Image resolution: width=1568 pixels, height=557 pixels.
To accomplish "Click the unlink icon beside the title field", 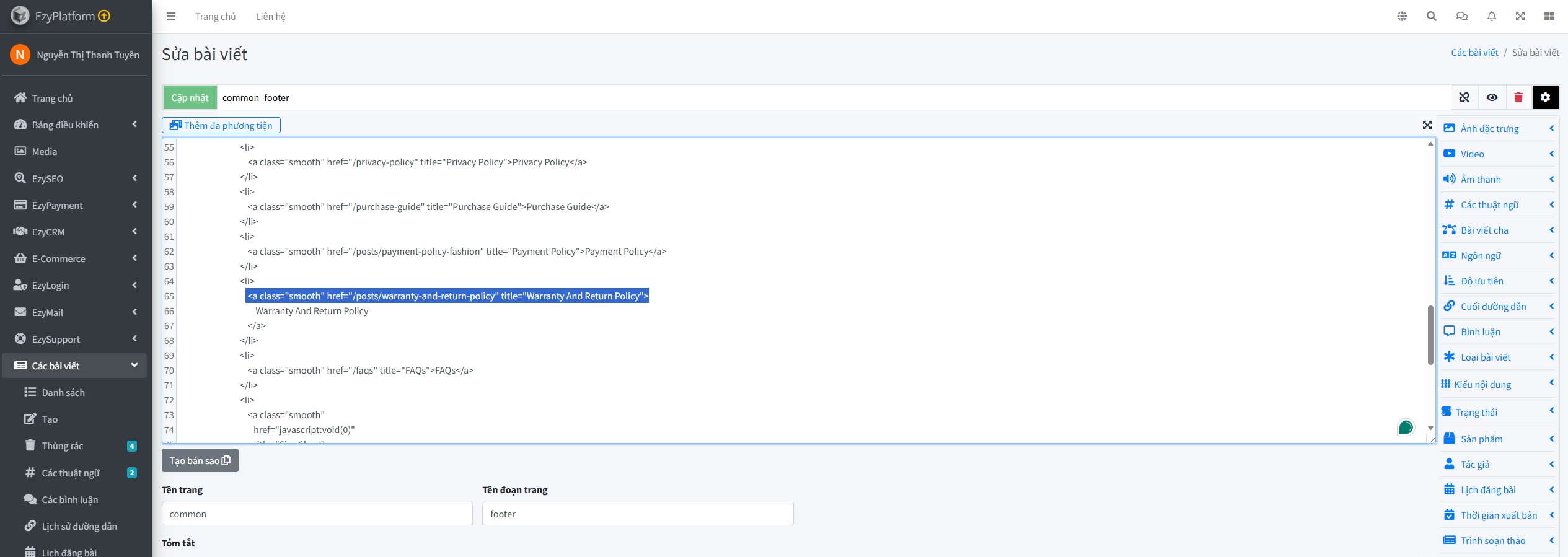I will [1464, 97].
